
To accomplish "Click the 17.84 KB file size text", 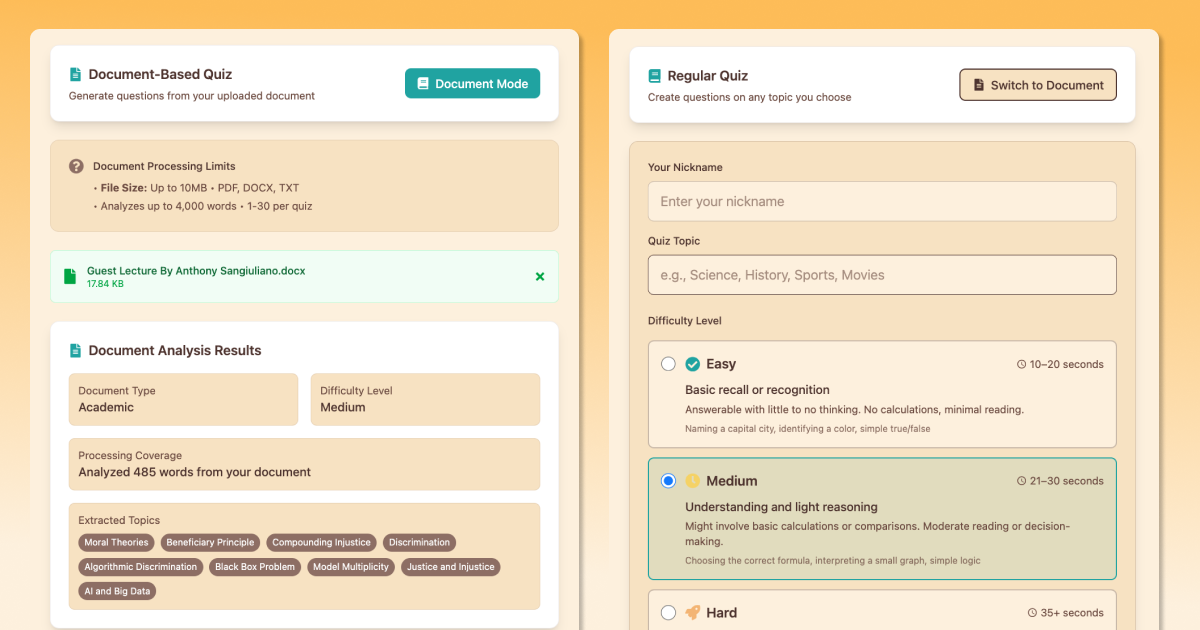I will [105, 284].
